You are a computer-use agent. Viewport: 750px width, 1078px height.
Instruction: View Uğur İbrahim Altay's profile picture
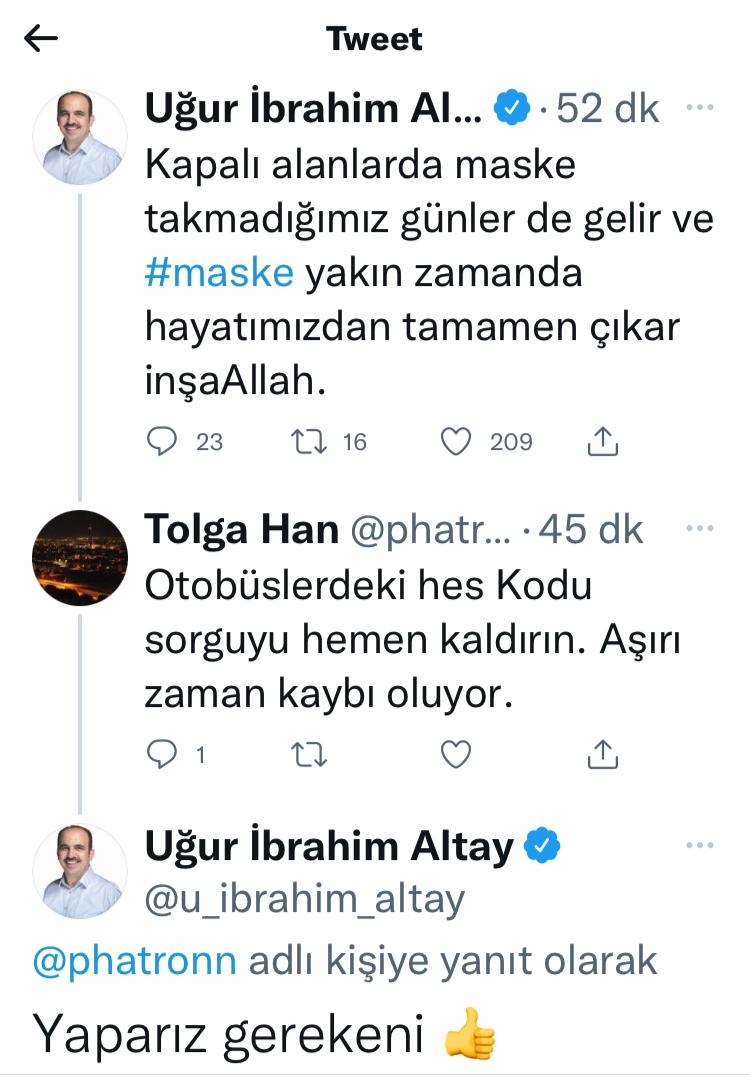tap(80, 135)
